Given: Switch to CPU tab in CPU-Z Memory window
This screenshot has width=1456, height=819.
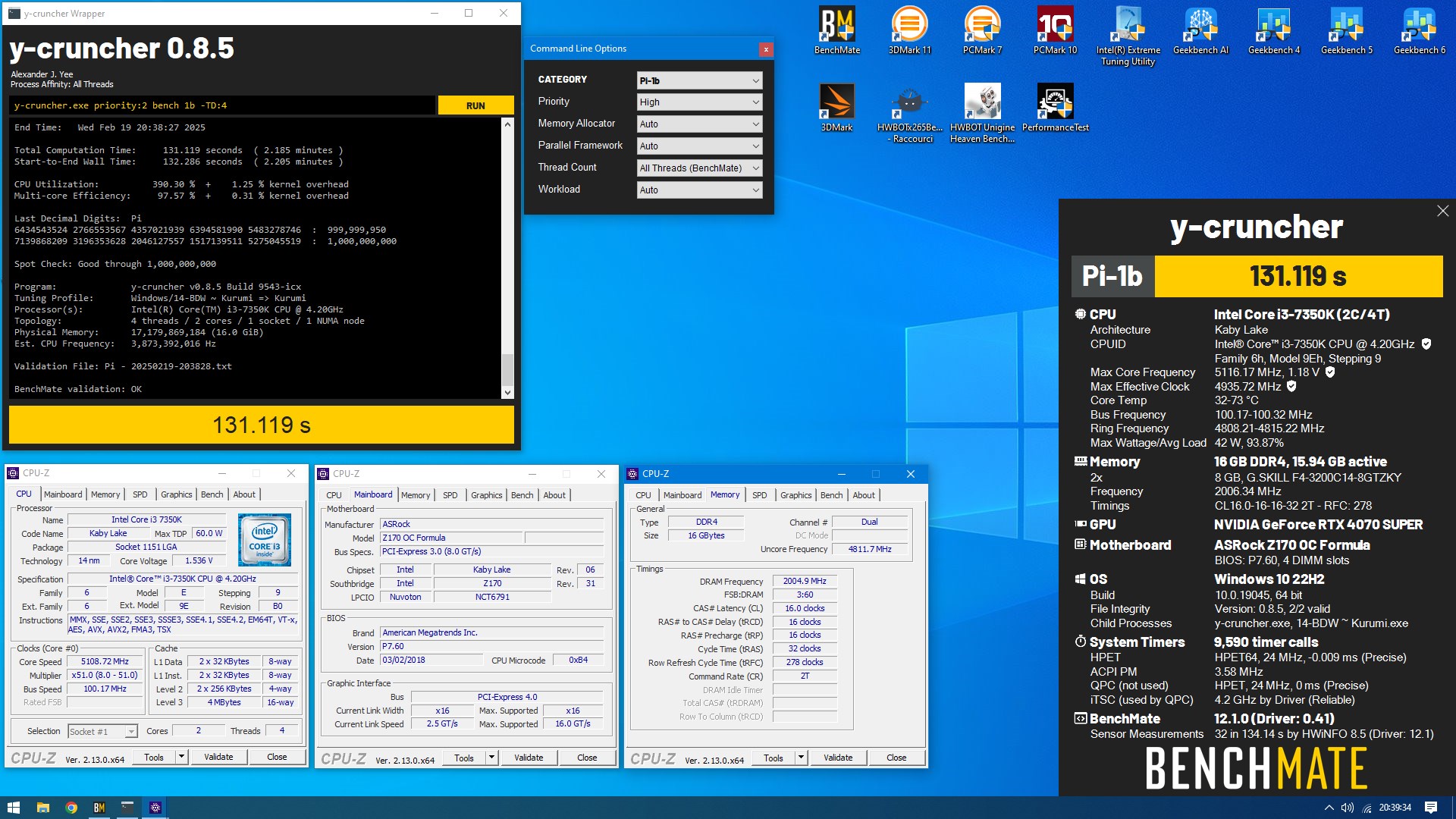Looking at the screenshot, I should point(643,495).
